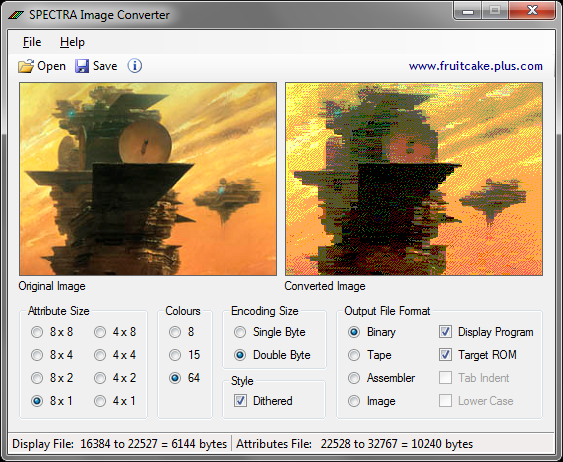This screenshot has width=563, height=462.
Task: Click the Original Image preview
Action: (148, 179)
